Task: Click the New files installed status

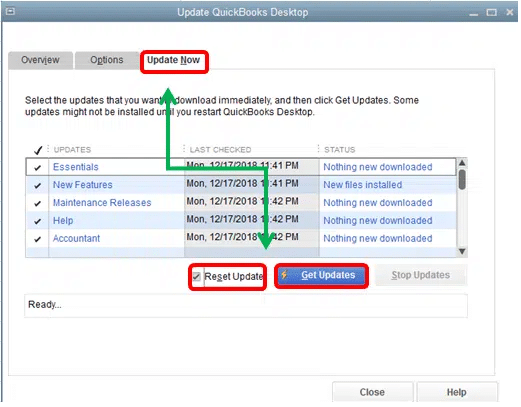Action: [363, 185]
